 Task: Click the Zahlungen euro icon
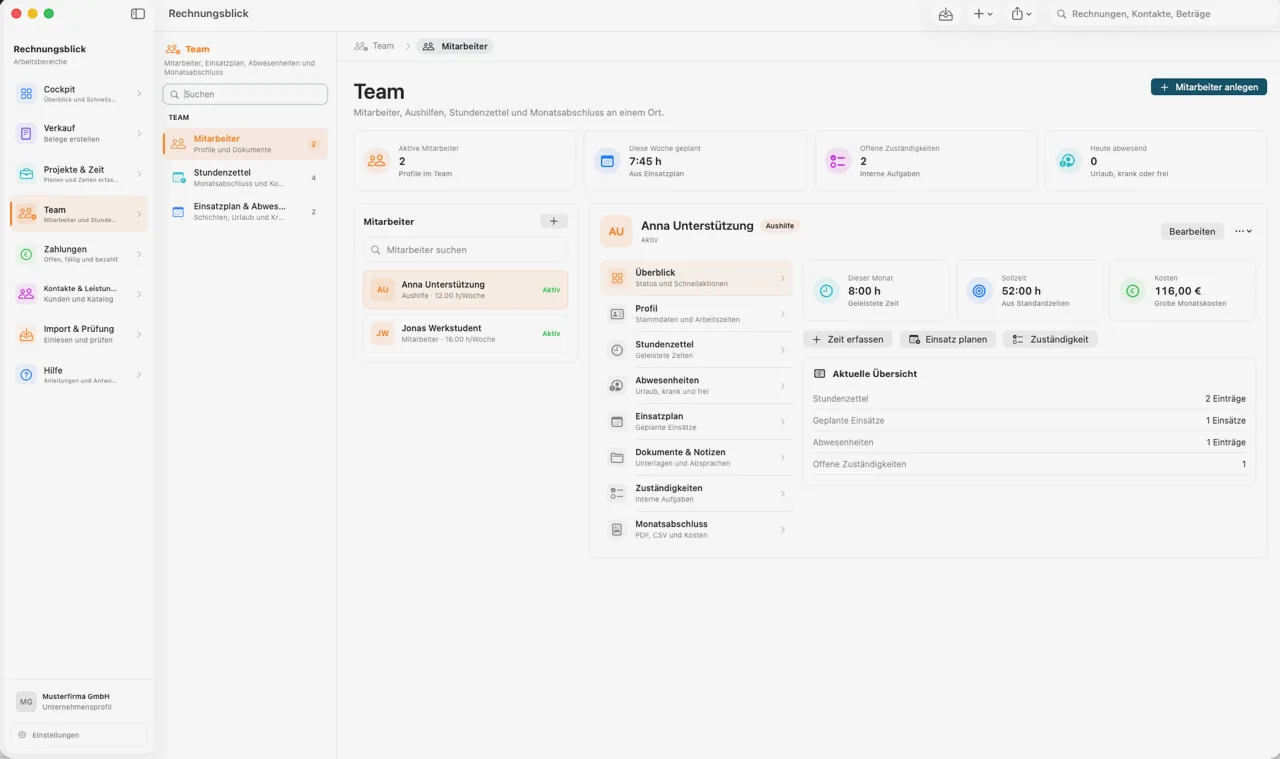[x=27, y=254]
